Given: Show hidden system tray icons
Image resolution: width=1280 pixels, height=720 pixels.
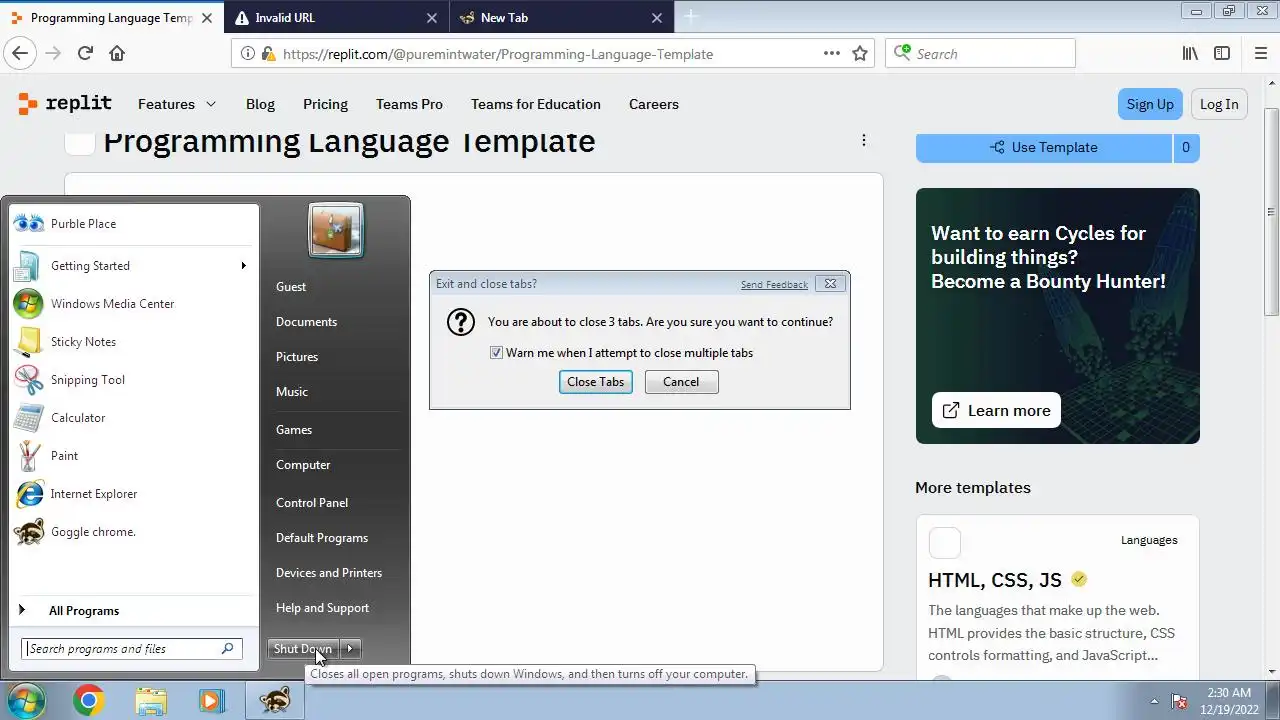Looking at the screenshot, I should pos(1154,701).
